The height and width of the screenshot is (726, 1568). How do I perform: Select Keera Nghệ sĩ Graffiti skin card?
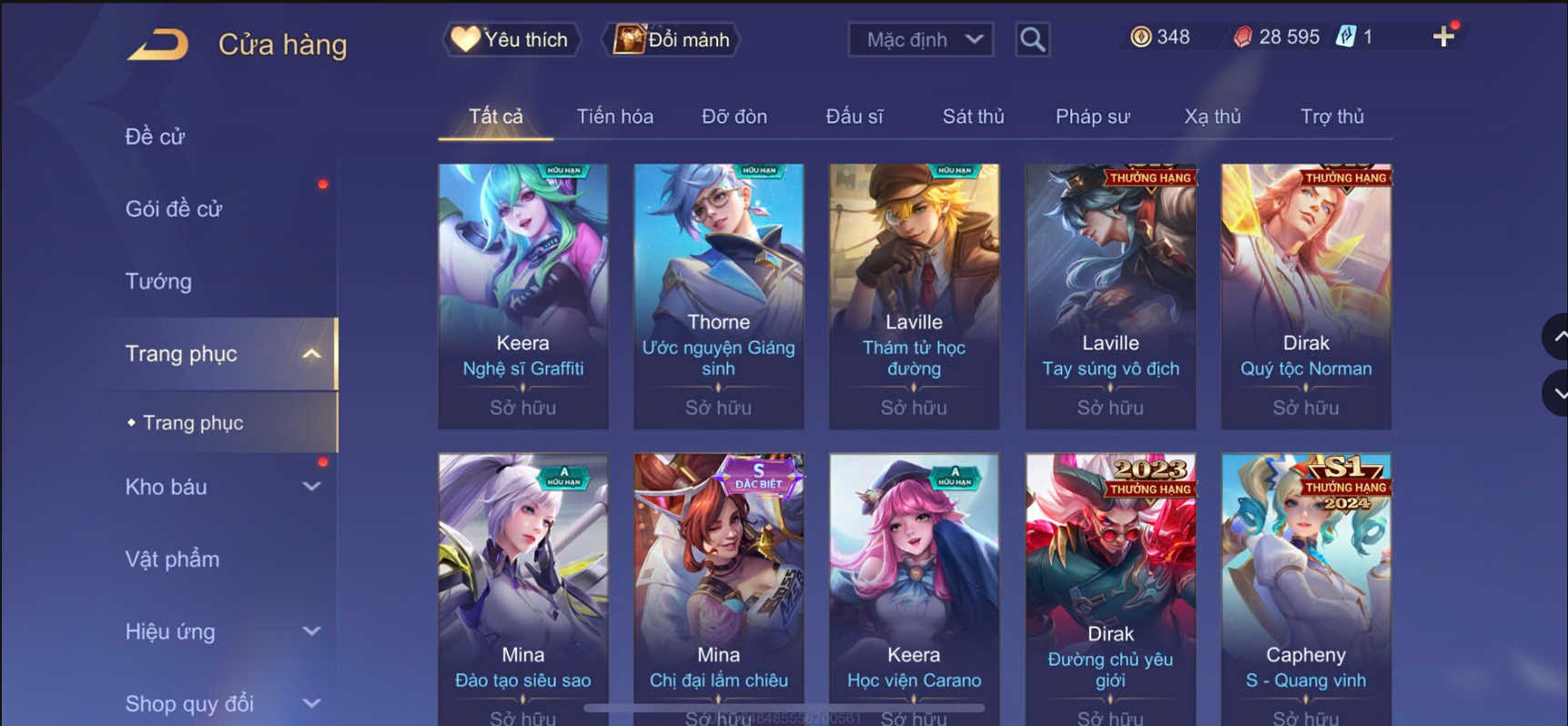523,297
